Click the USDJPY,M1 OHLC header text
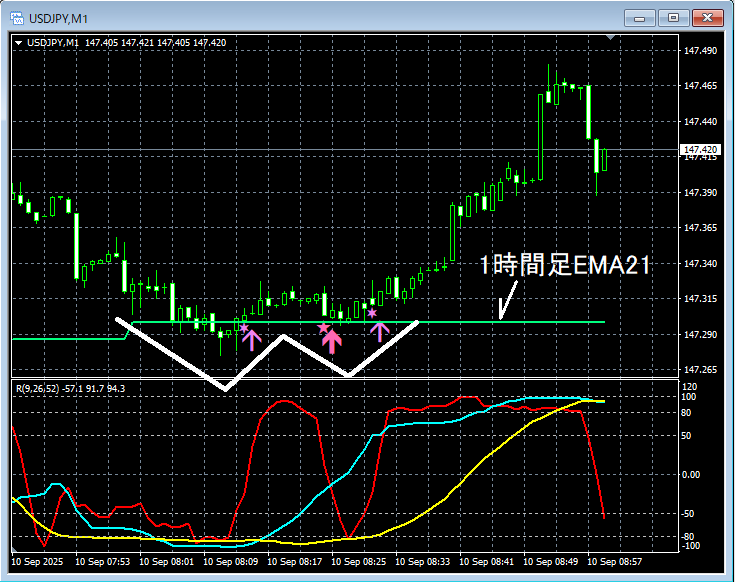Image resolution: width=736 pixels, height=582 pixels. pos(126,43)
